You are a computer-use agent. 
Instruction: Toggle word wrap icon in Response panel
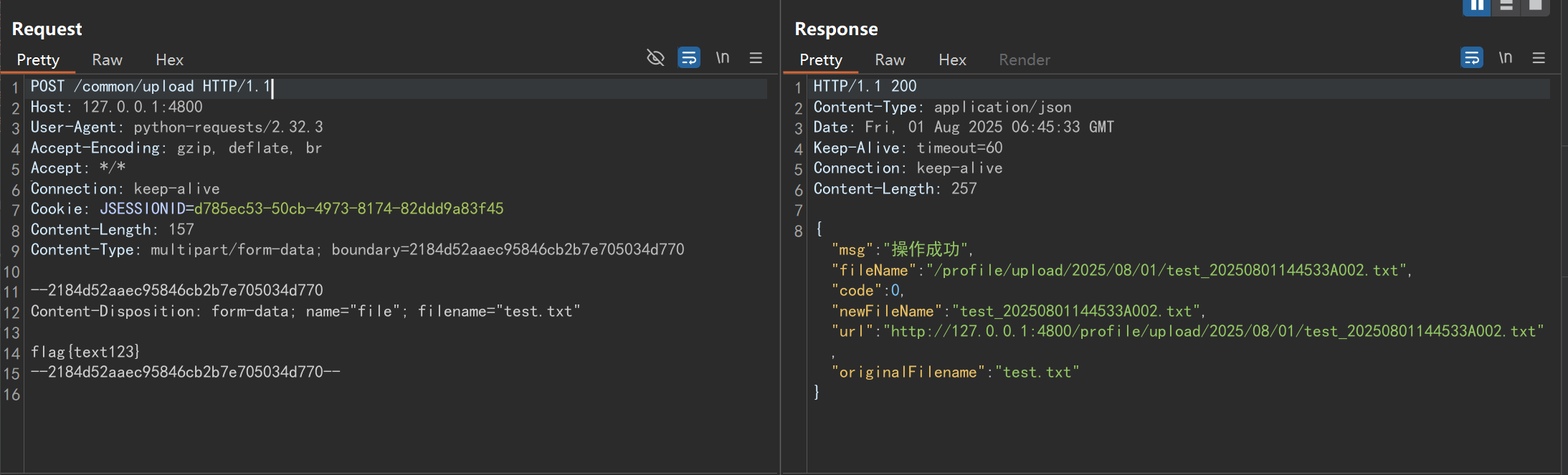point(1472,57)
